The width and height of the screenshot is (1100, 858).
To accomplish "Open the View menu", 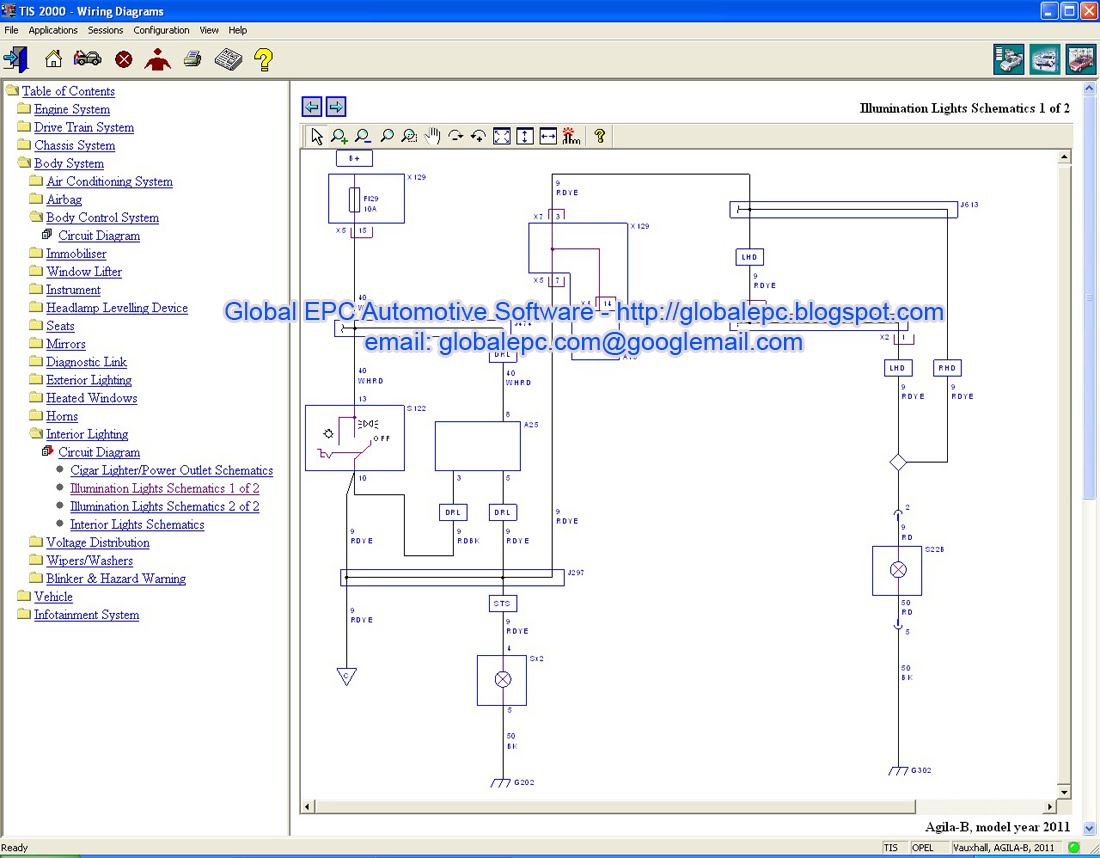I will (x=209, y=30).
